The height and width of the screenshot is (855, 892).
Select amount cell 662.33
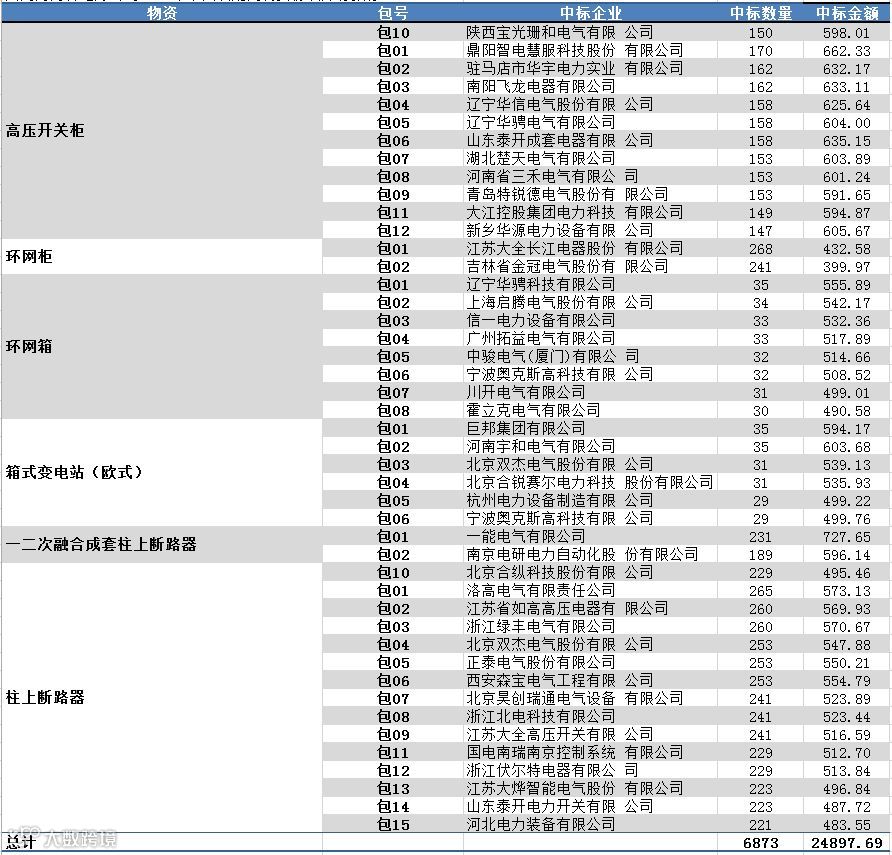tap(846, 51)
